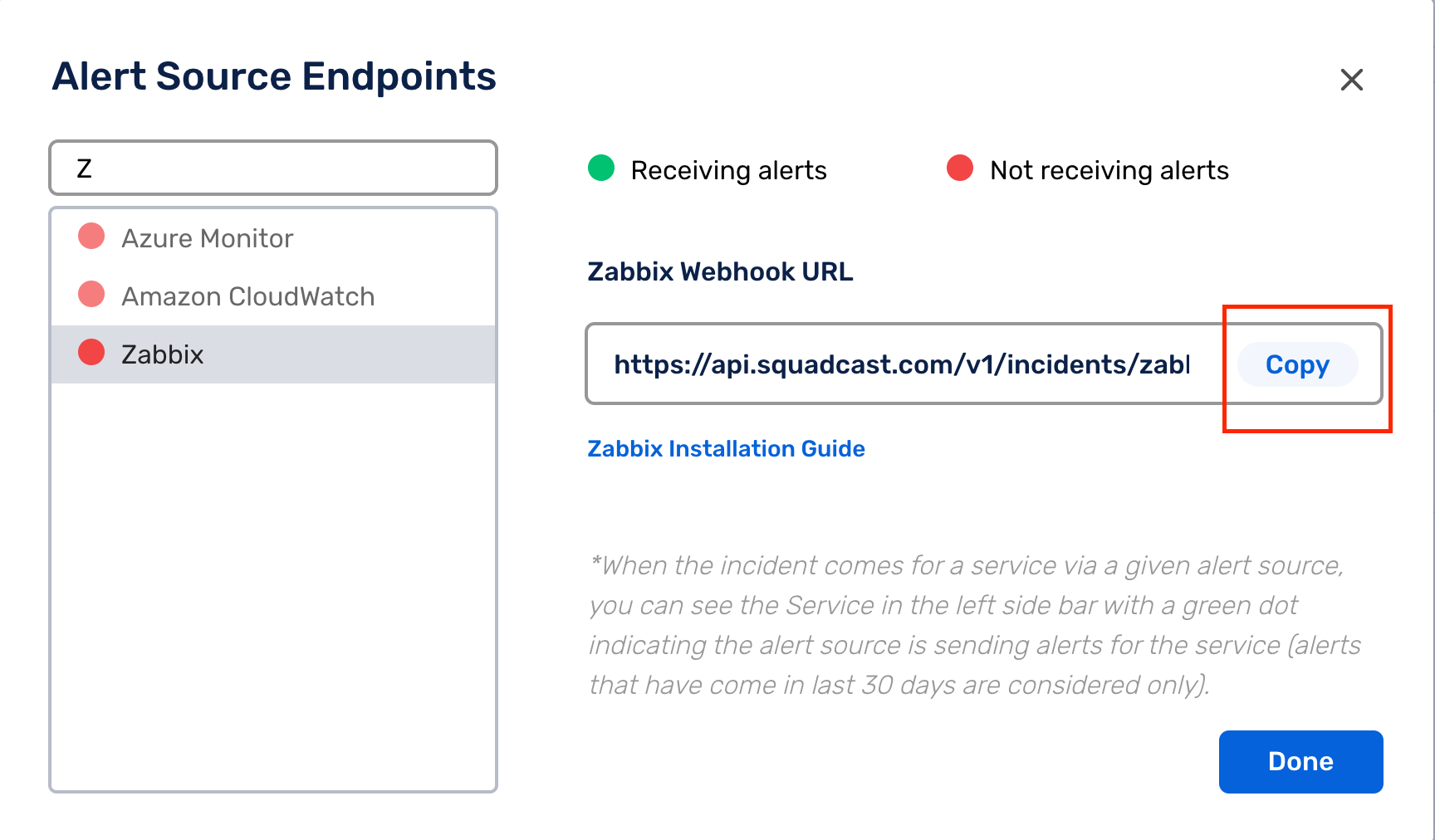Focus the alert source search field
Viewport: 1435px width, 840px height.
[273, 168]
